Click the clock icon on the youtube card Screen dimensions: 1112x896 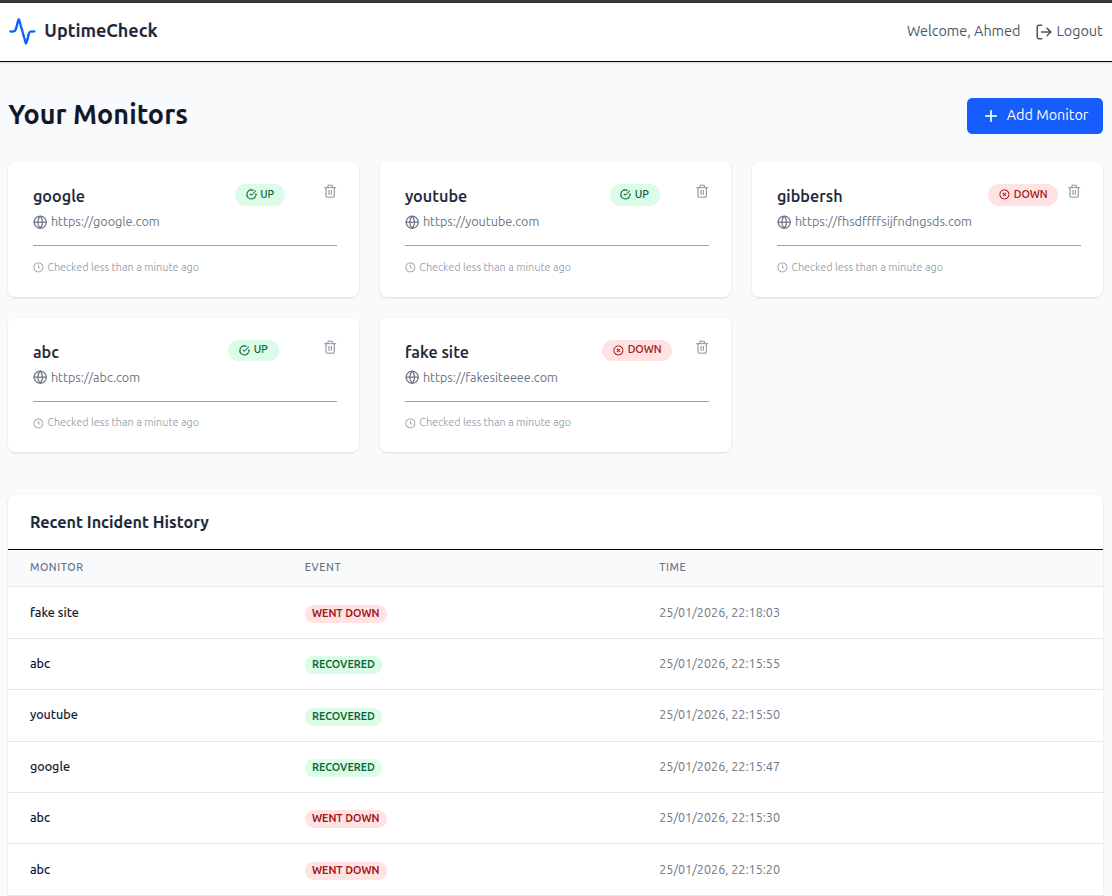(x=409, y=267)
